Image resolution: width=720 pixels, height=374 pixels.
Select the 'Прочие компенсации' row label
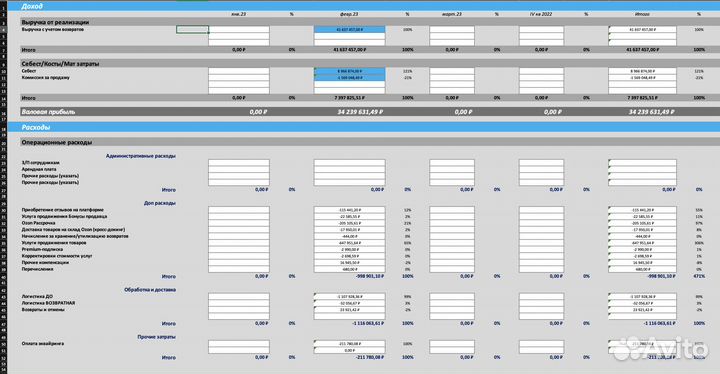point(45,262)
